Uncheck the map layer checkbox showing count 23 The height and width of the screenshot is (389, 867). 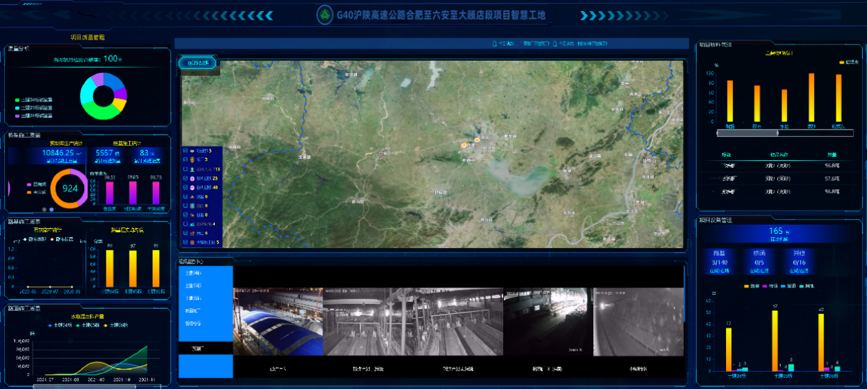coord(184,178)
